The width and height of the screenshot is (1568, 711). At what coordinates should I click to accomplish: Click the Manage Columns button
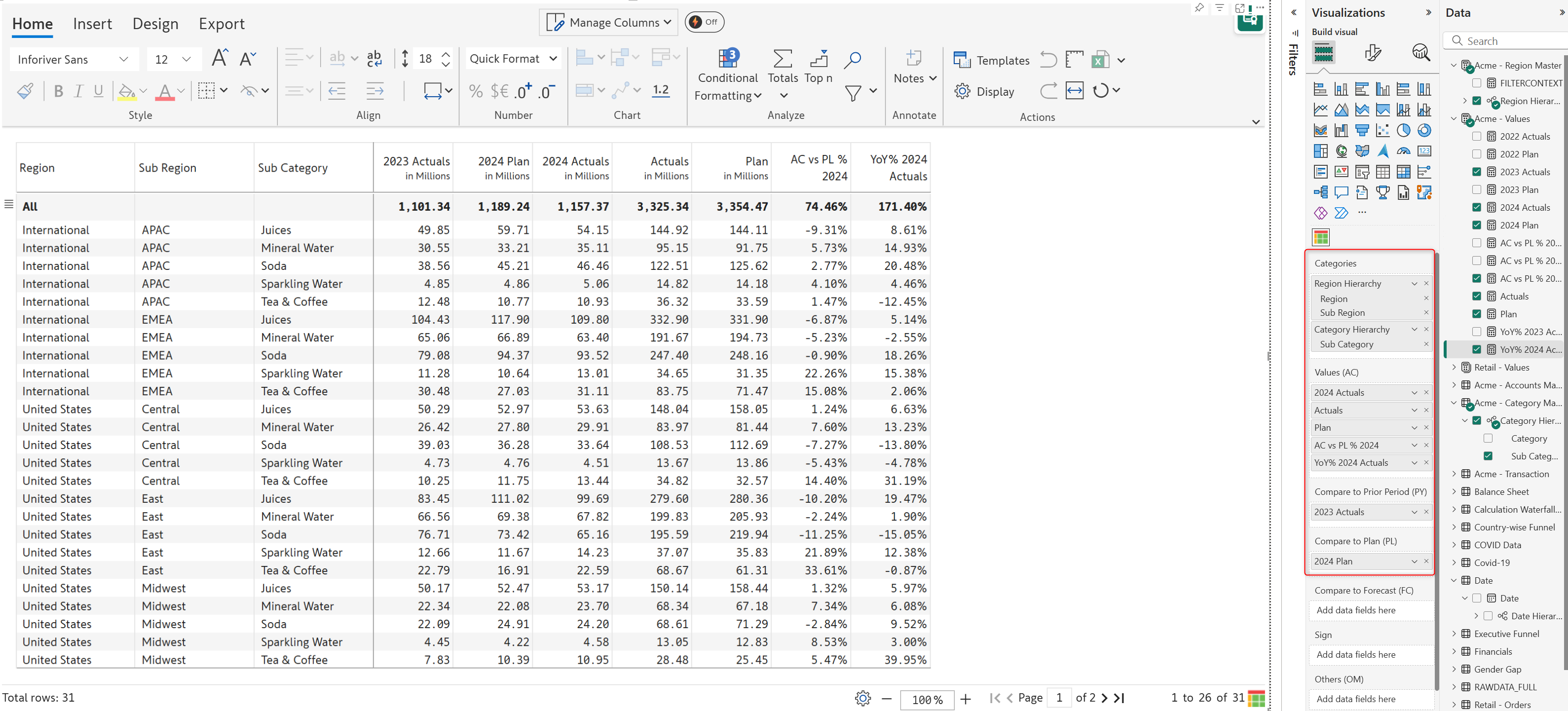point(608,23)
